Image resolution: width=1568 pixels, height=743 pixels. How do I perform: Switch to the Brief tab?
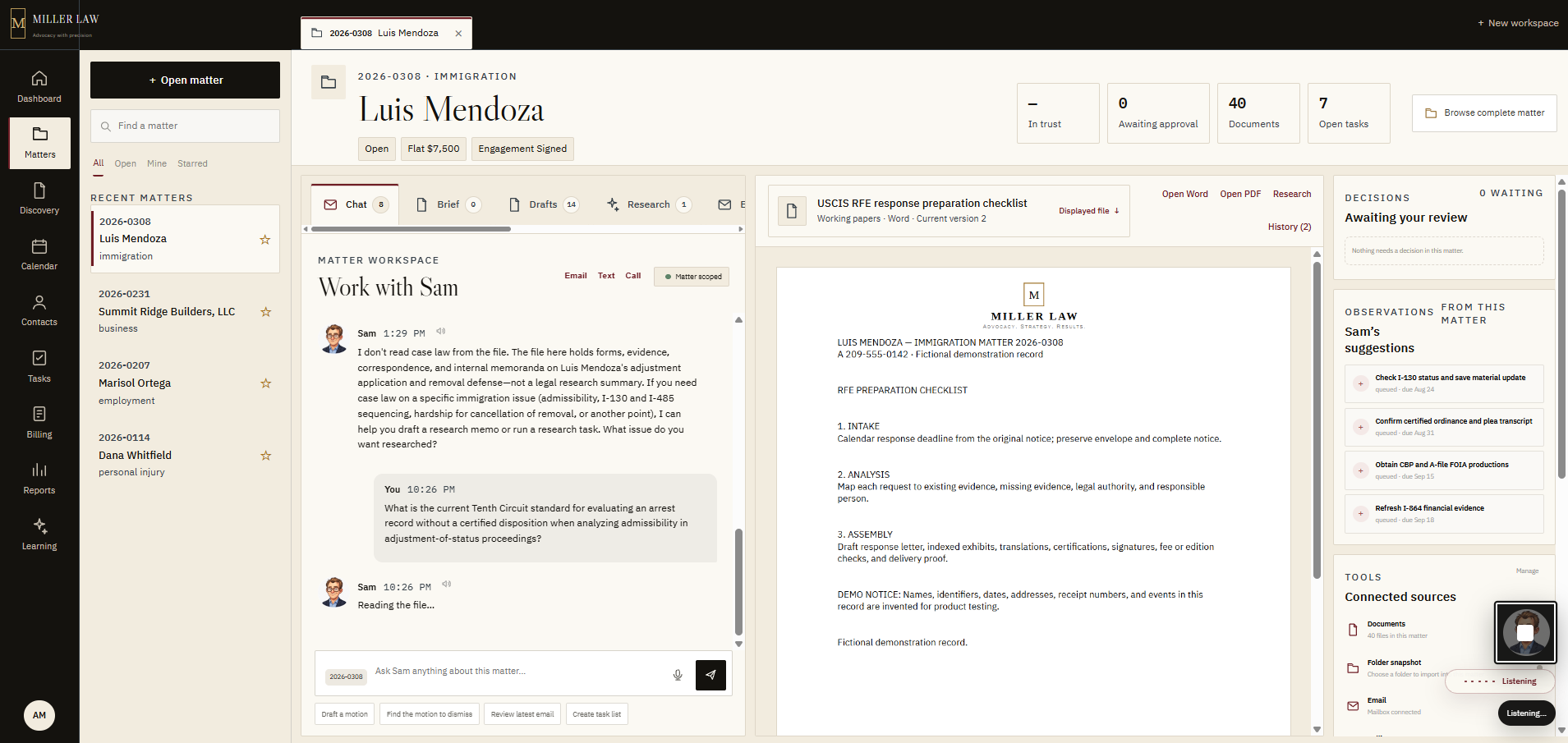pos(448,204)
